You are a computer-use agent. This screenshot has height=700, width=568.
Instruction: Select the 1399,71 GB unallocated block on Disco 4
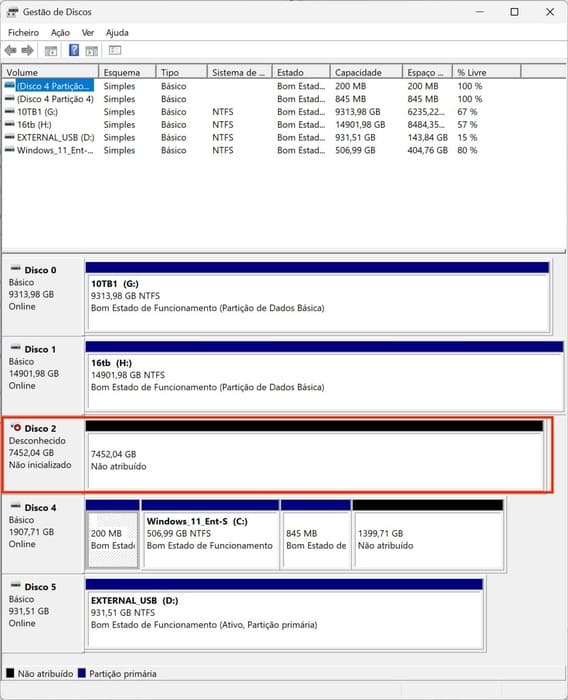pos(428,535)
